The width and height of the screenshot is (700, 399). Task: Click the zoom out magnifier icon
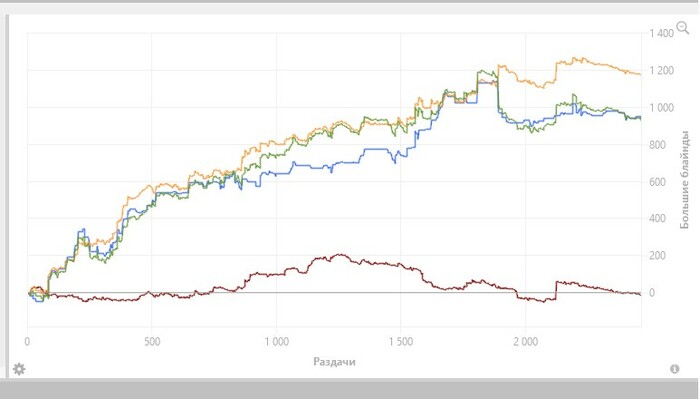pos(683,28)
